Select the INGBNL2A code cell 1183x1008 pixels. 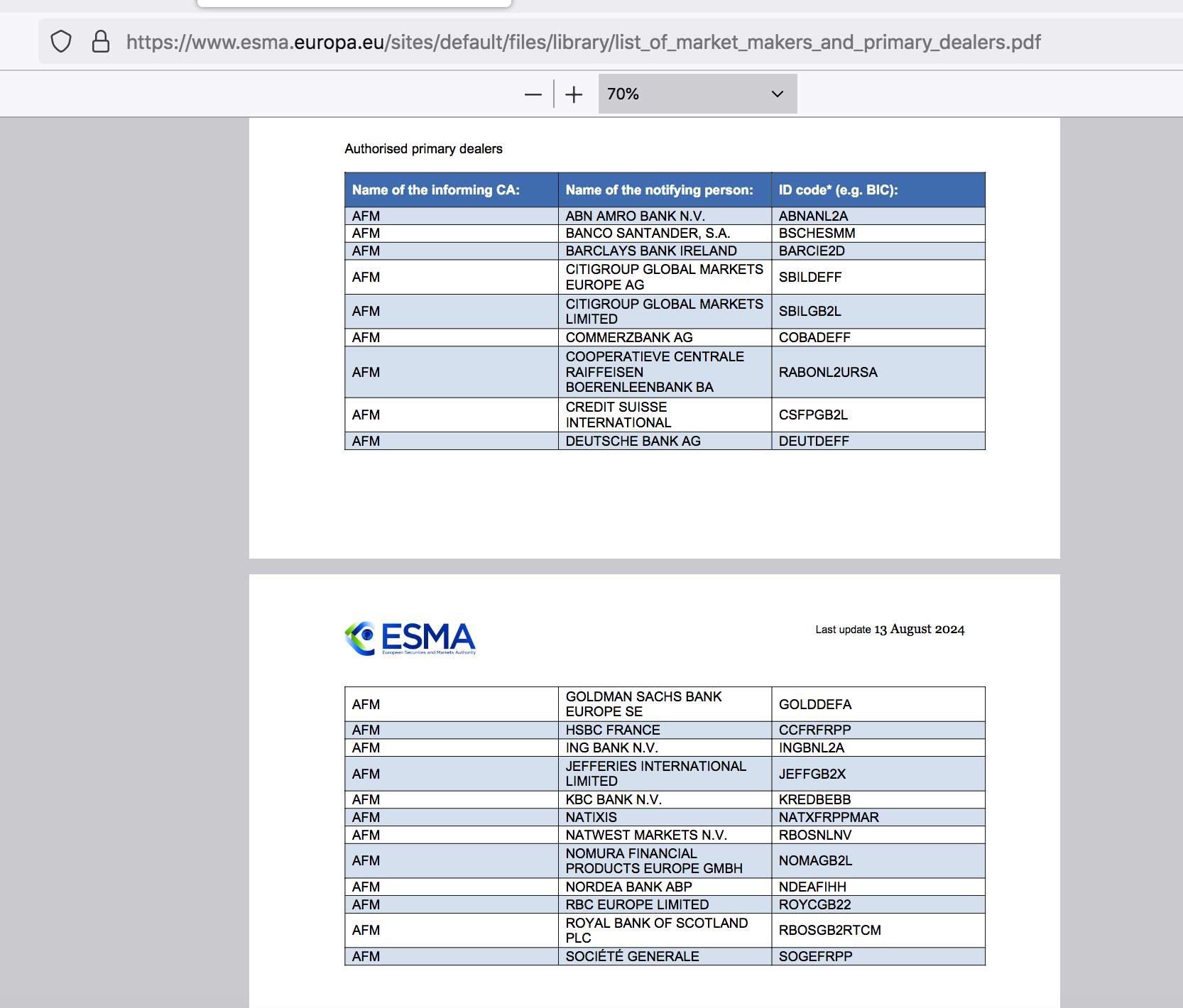878,747
